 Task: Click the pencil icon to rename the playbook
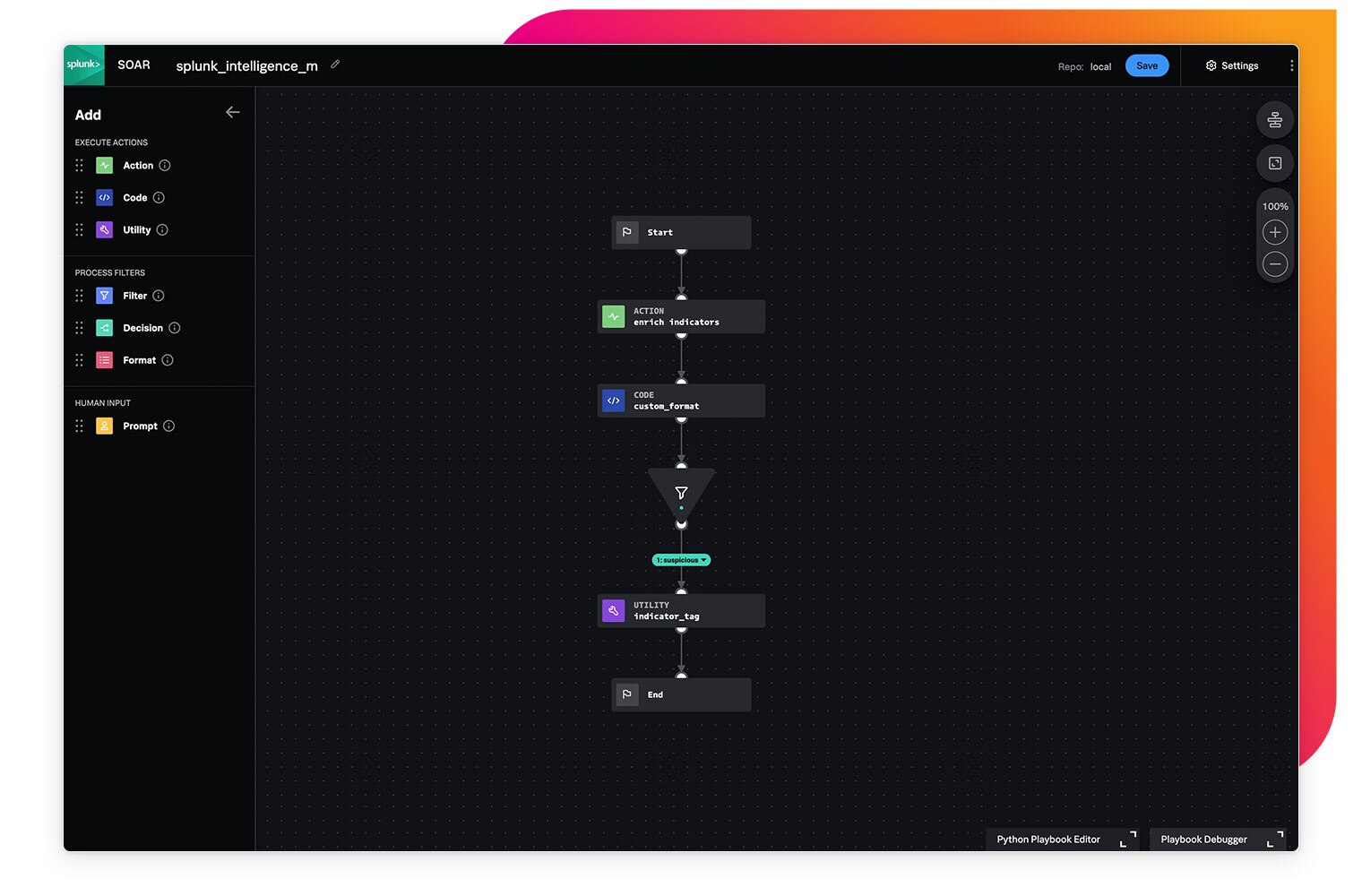[335, 65]
